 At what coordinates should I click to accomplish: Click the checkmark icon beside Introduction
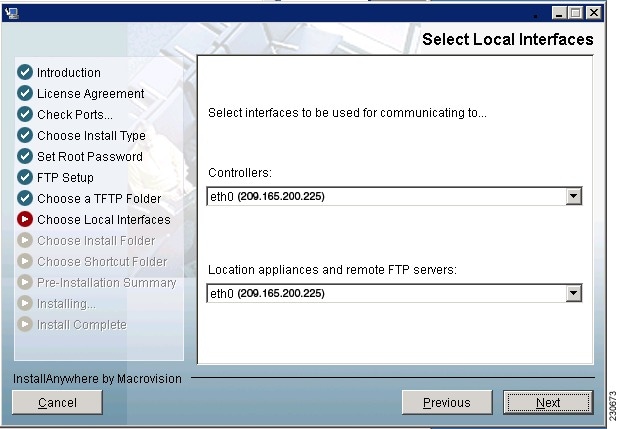coord(25,72)
